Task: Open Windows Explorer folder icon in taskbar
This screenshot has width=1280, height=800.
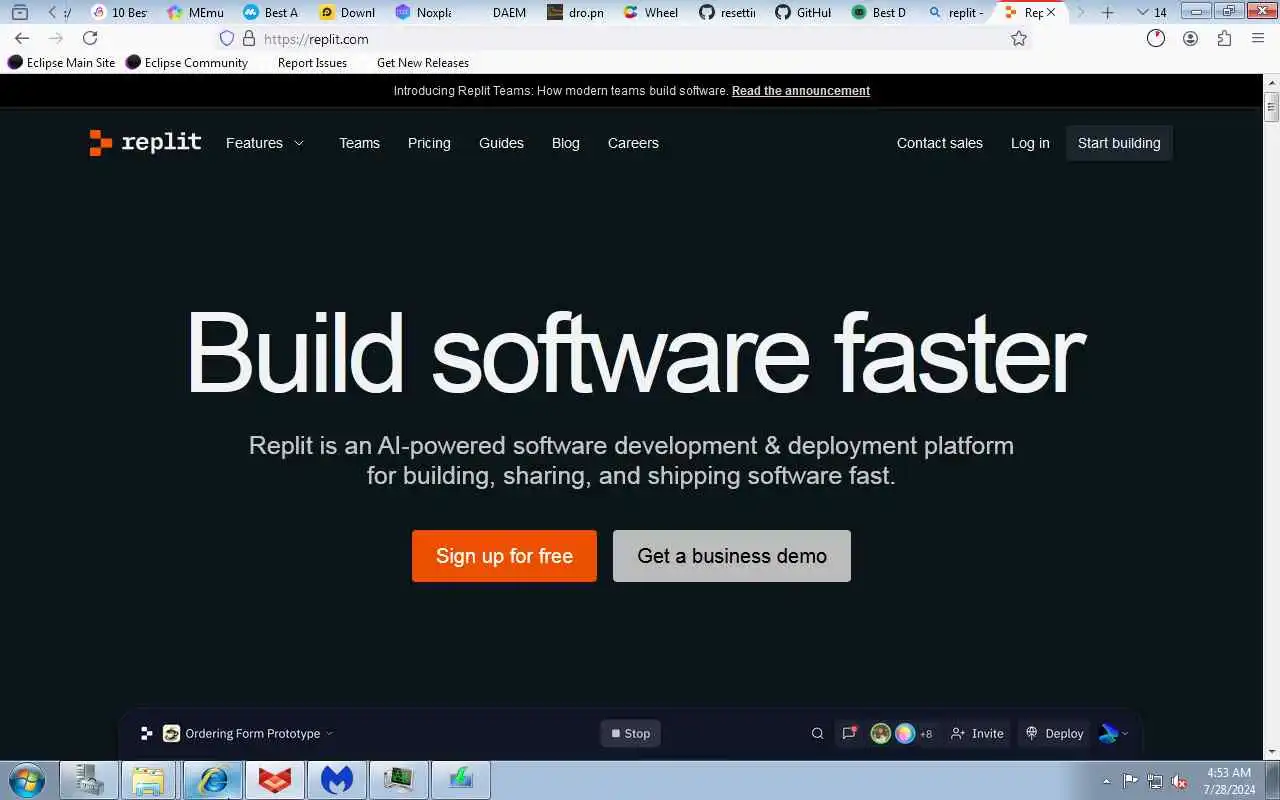Action: (148, 780)
